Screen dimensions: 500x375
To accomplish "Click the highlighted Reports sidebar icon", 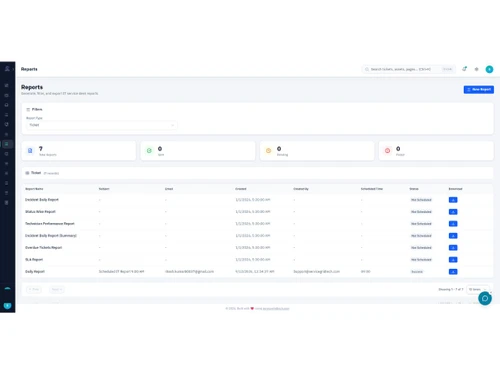I will tap(7, 144).
